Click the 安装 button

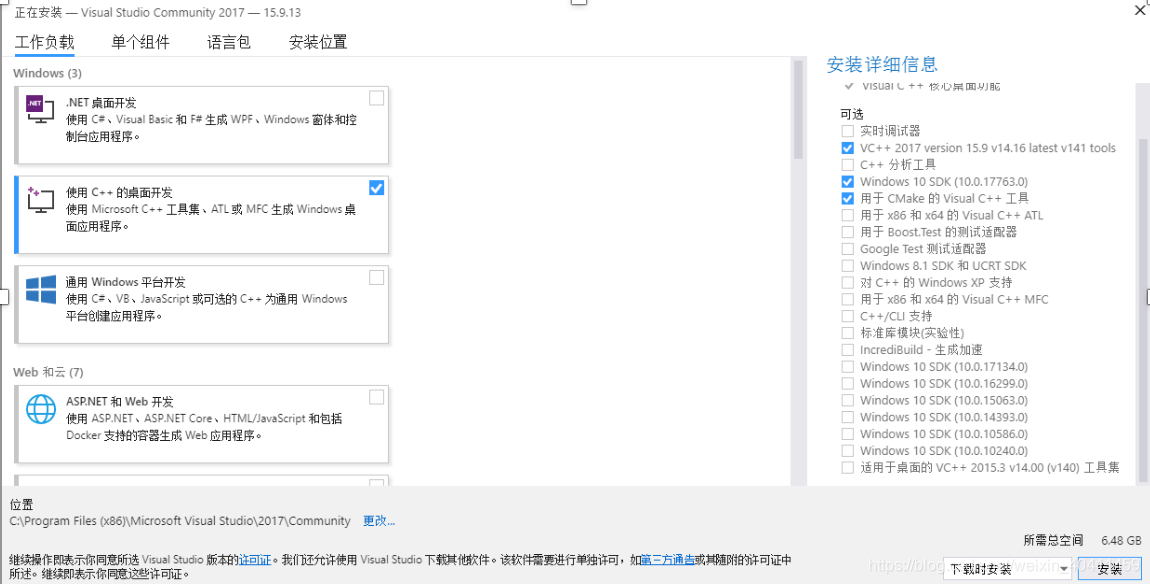point(1110,569)
